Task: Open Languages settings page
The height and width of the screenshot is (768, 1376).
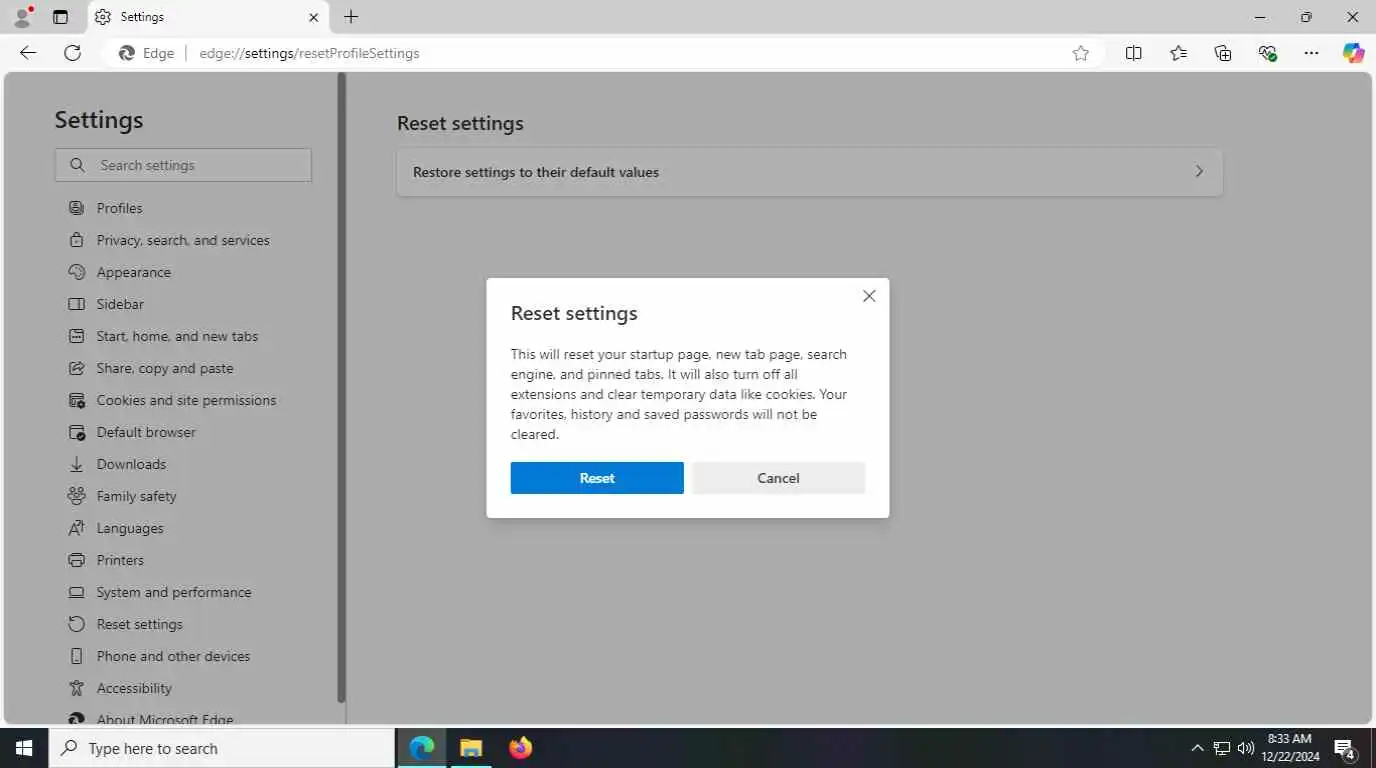Action: tap(130, 528)
